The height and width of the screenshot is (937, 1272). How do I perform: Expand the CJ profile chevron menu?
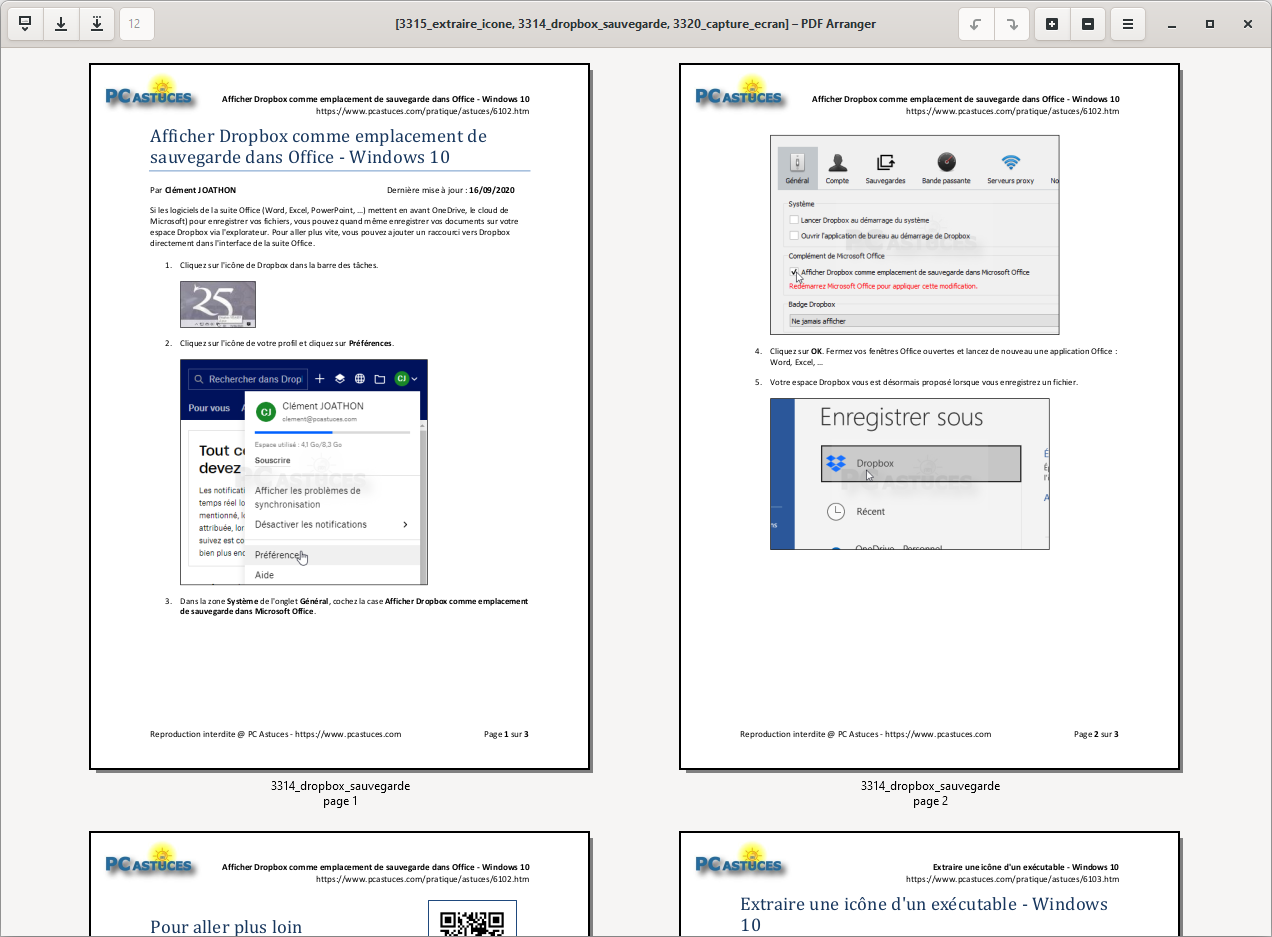tap(414, 379)
